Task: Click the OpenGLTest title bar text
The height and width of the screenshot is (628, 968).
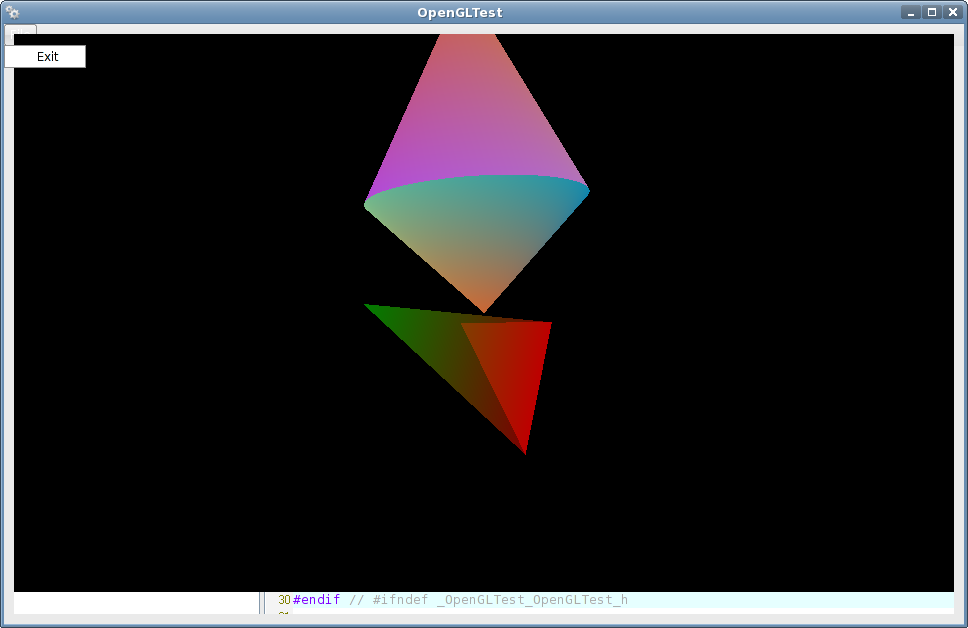Action: 460,13
